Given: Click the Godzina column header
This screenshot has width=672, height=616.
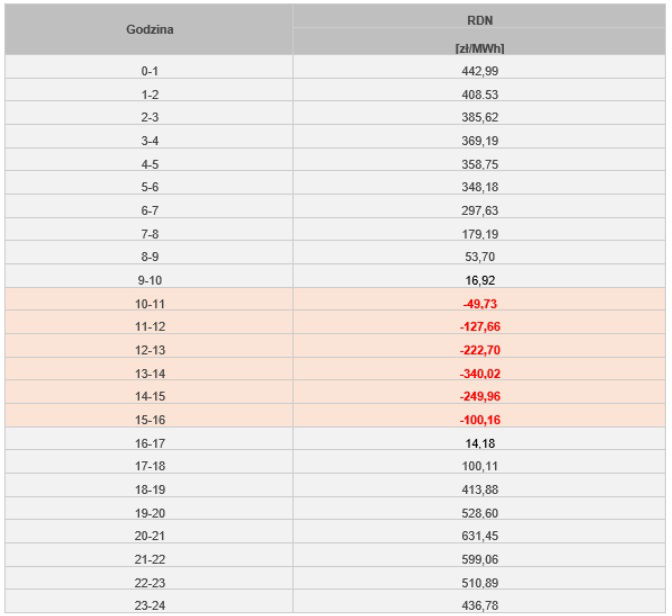Looking at the screenshot, I should point(150,29).
